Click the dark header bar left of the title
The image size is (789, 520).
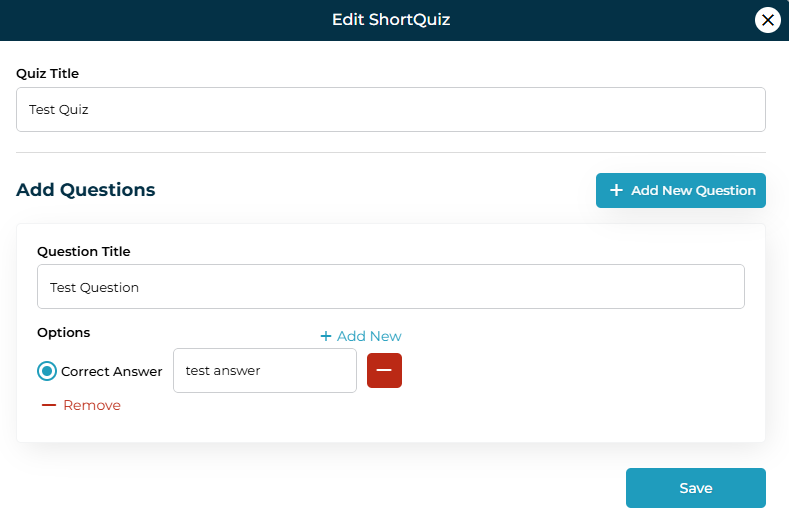150,20
